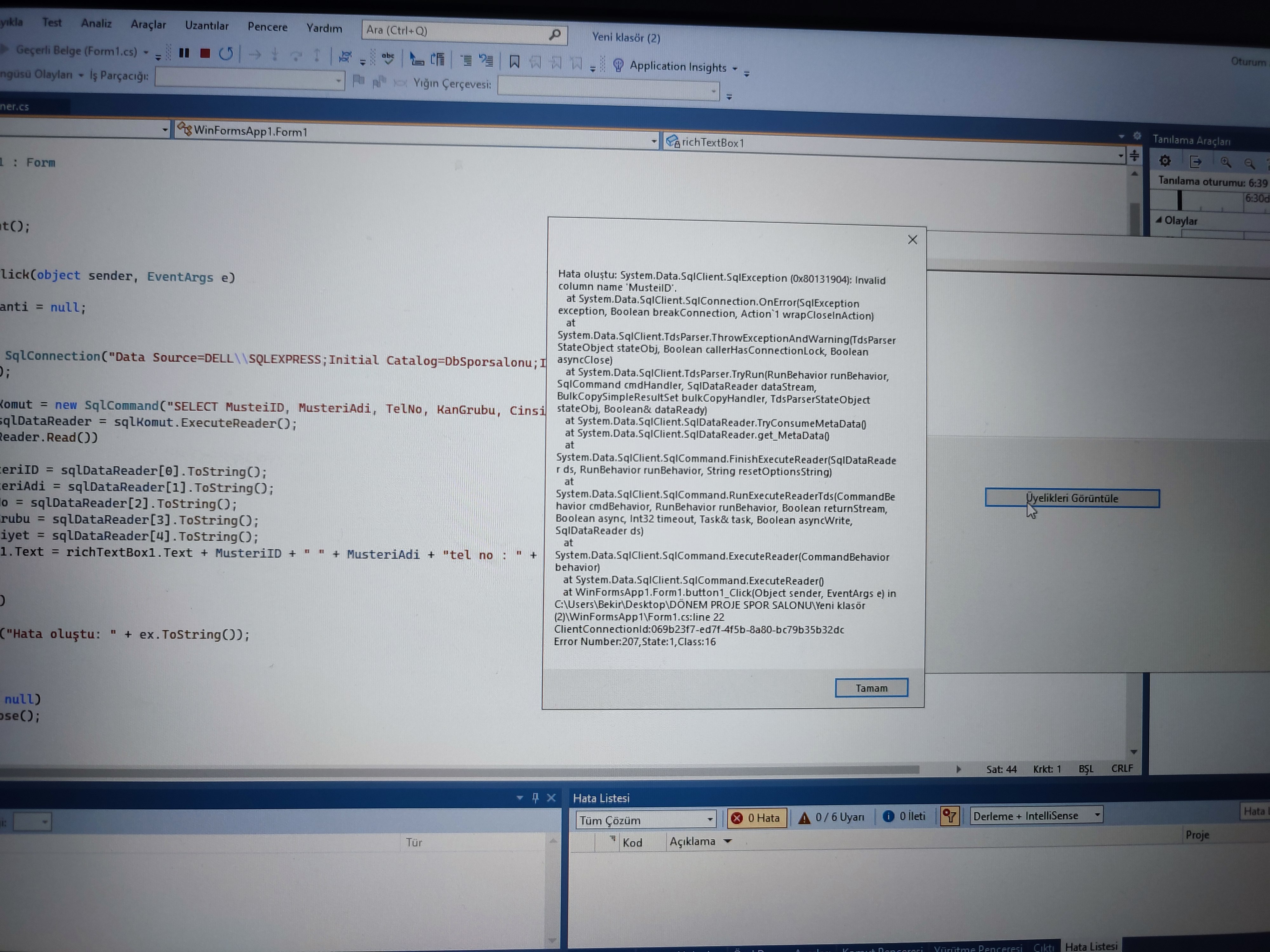Viewport: 1270px width, 952px height.
Task: Click the Ara (Ctrl+Q) search box
Action: coord(465,33)
